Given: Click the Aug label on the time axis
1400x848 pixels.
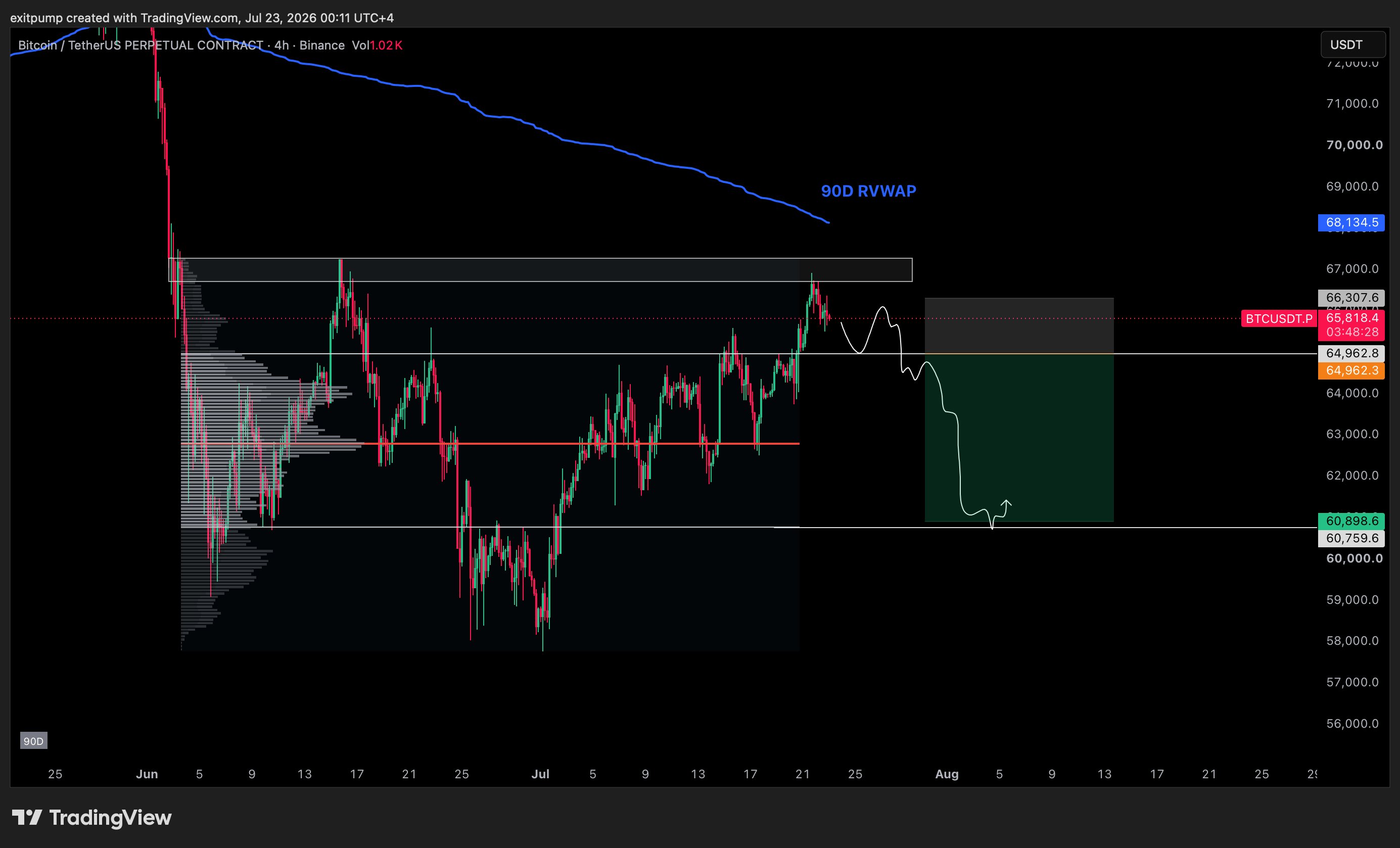Looking at the screenshot, I should pos(947,774).
